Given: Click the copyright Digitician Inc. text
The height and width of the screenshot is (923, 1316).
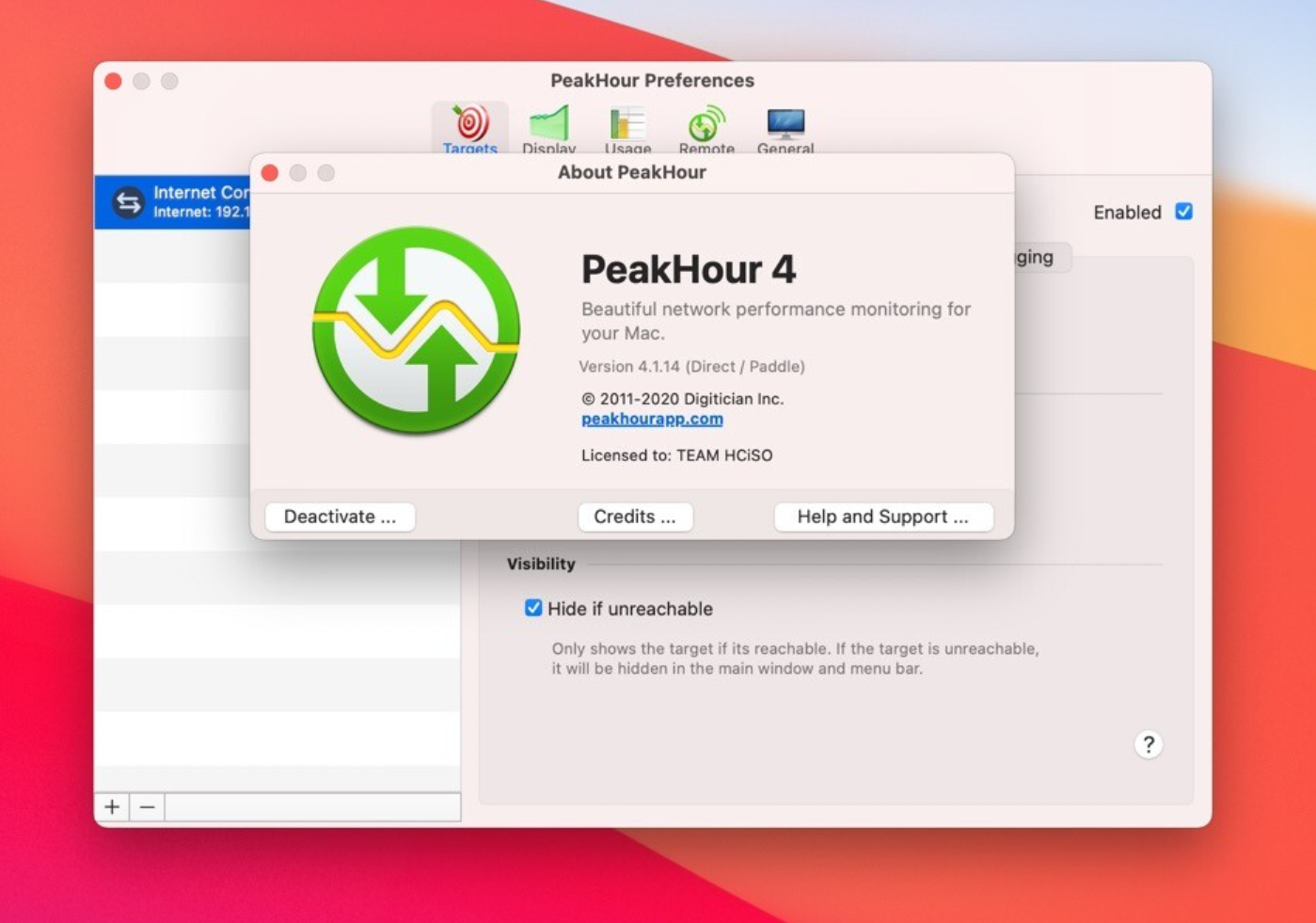Looking at the screenshot, I should click(x=683, y=399).
